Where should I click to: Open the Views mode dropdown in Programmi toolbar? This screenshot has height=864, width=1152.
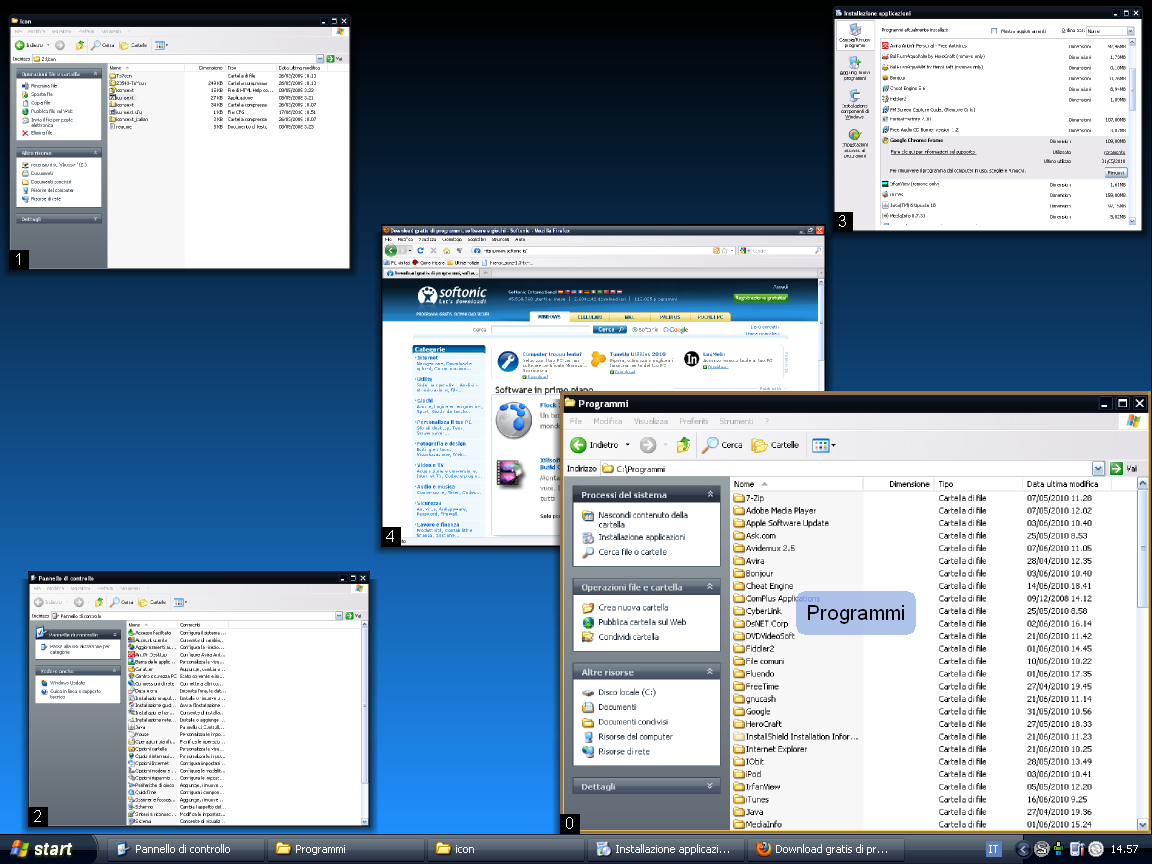coord(824,444)
